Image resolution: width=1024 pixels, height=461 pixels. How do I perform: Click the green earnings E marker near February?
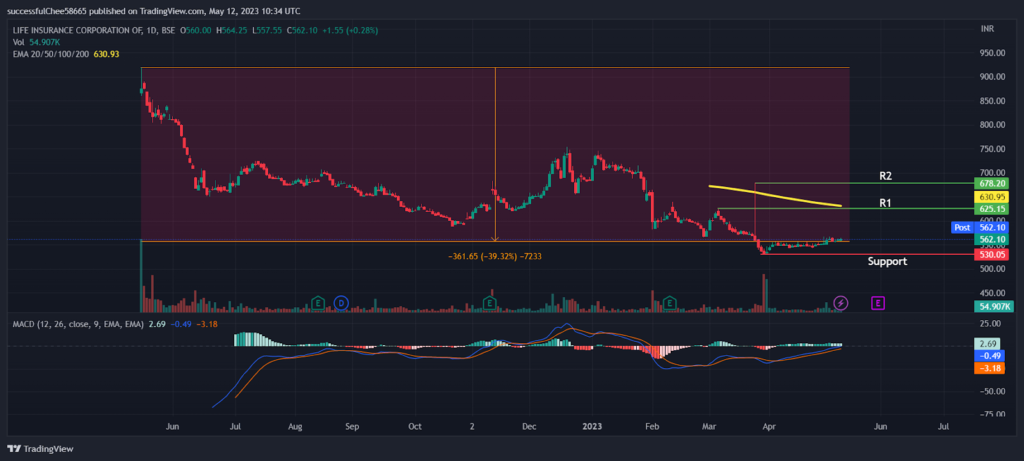tap(669, 302)
